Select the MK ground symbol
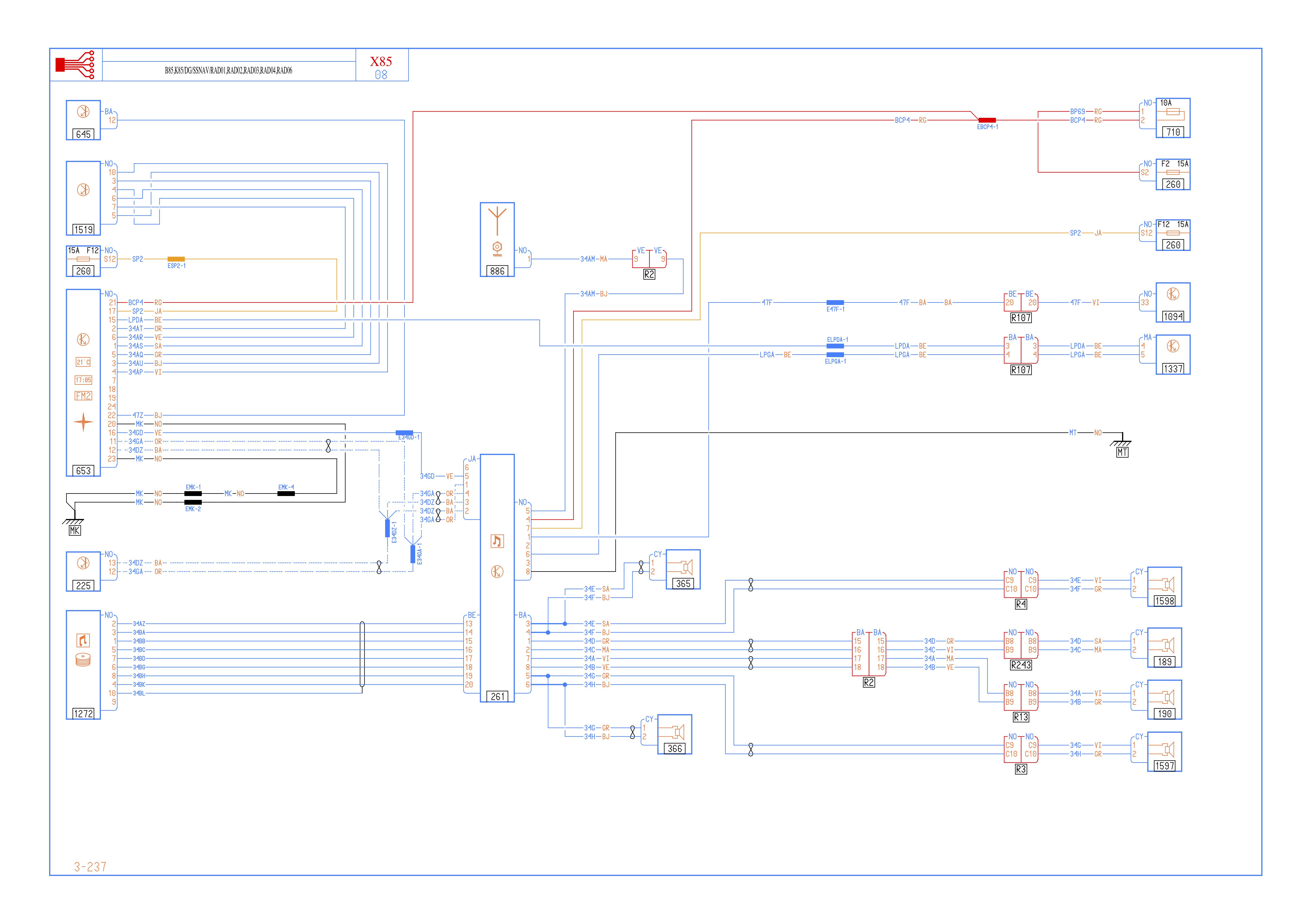The image size is (1307, 924). (x=73, y=521)
